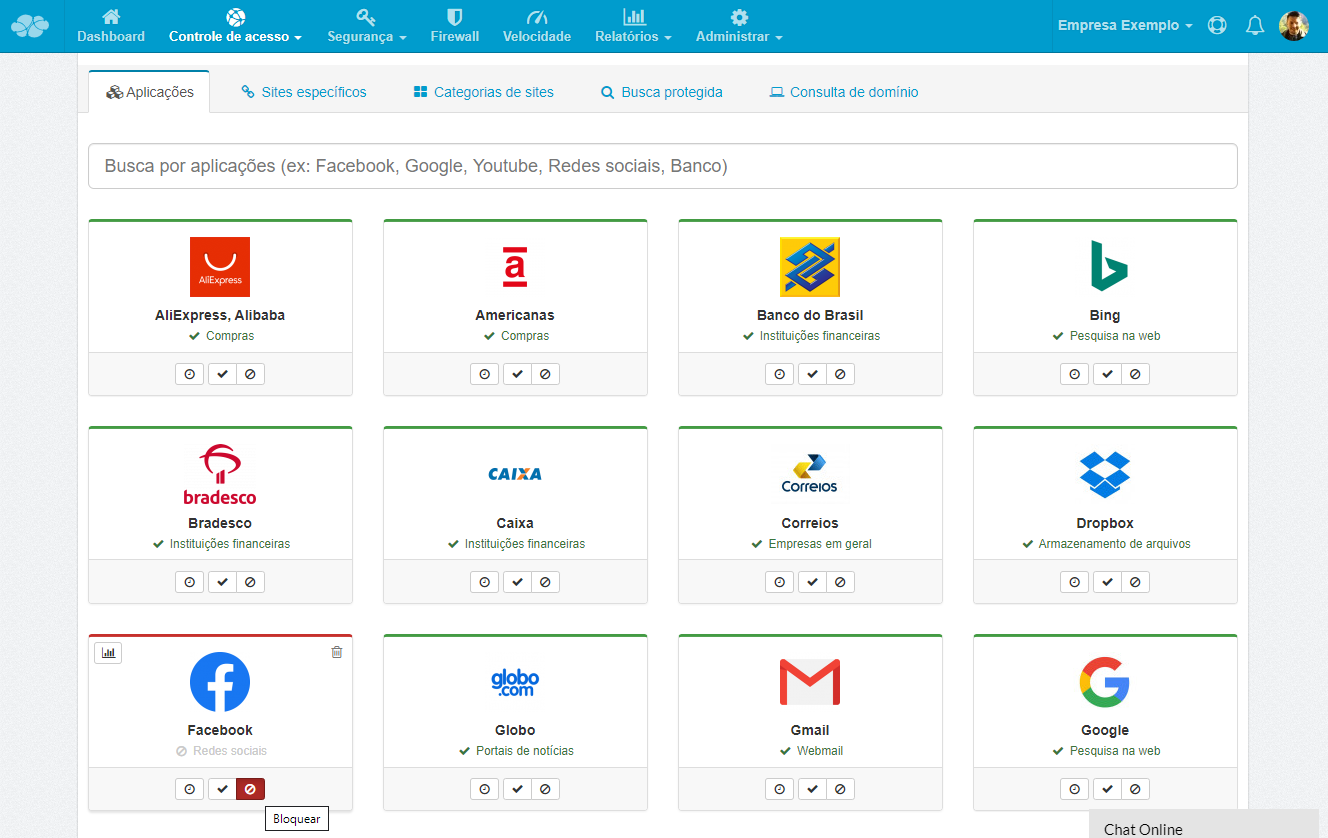This screenshot has width=1328, height=838.
Task: Click Armazenamento de arquivos category label
Action: (x=1115, y=544)
